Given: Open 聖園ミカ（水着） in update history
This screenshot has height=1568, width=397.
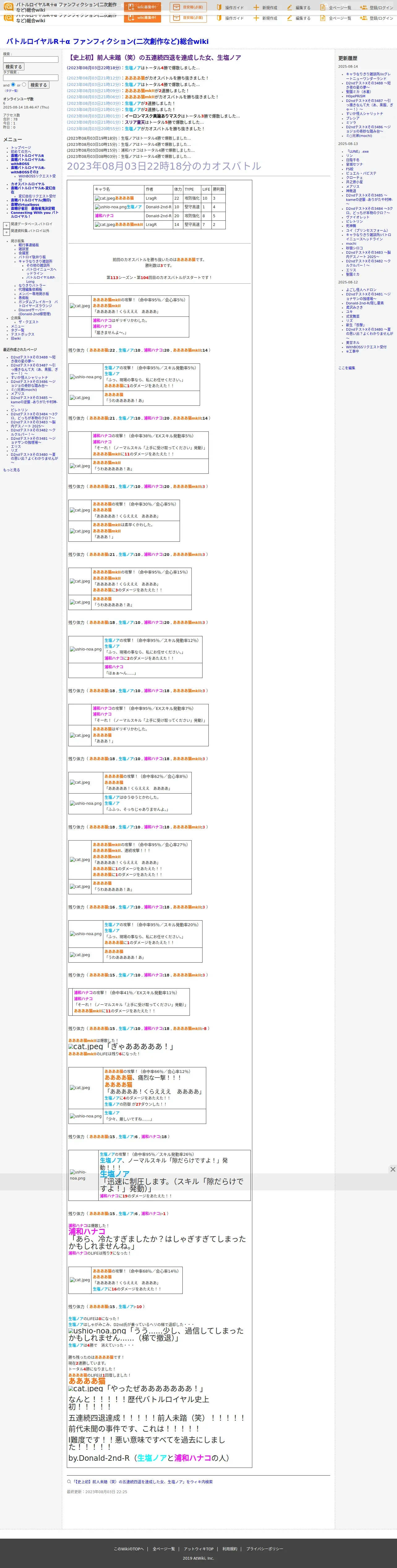Looking at the screenshot, I should pos(358,92).
